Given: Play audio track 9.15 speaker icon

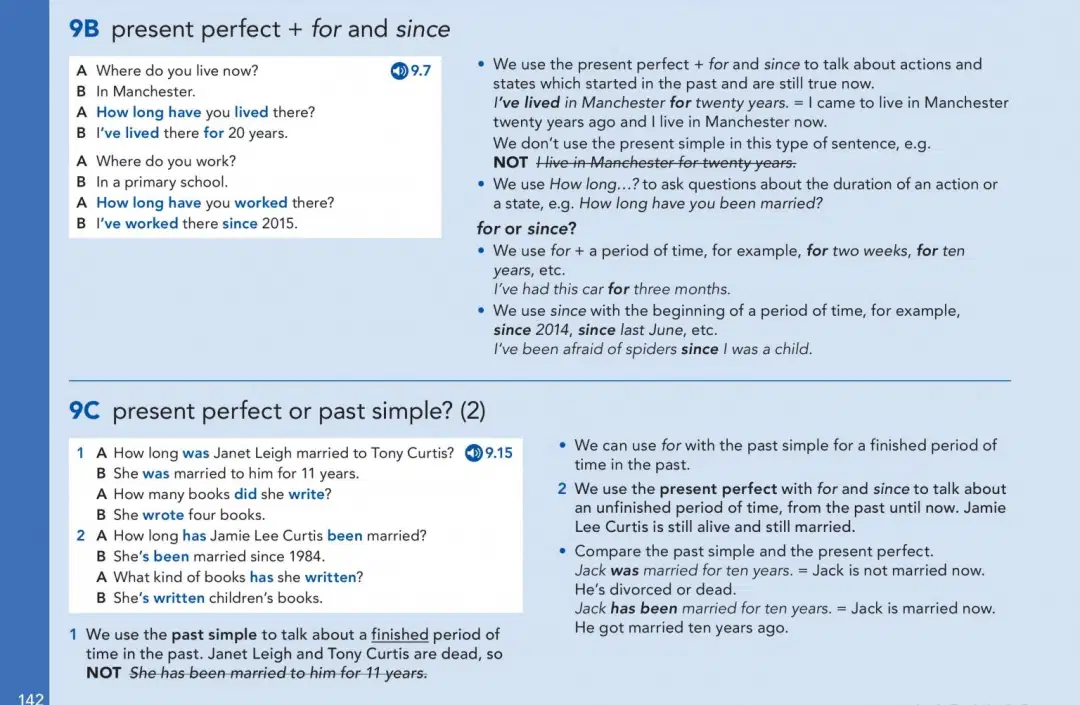Looking at the screenshot, I should (474, 453).
